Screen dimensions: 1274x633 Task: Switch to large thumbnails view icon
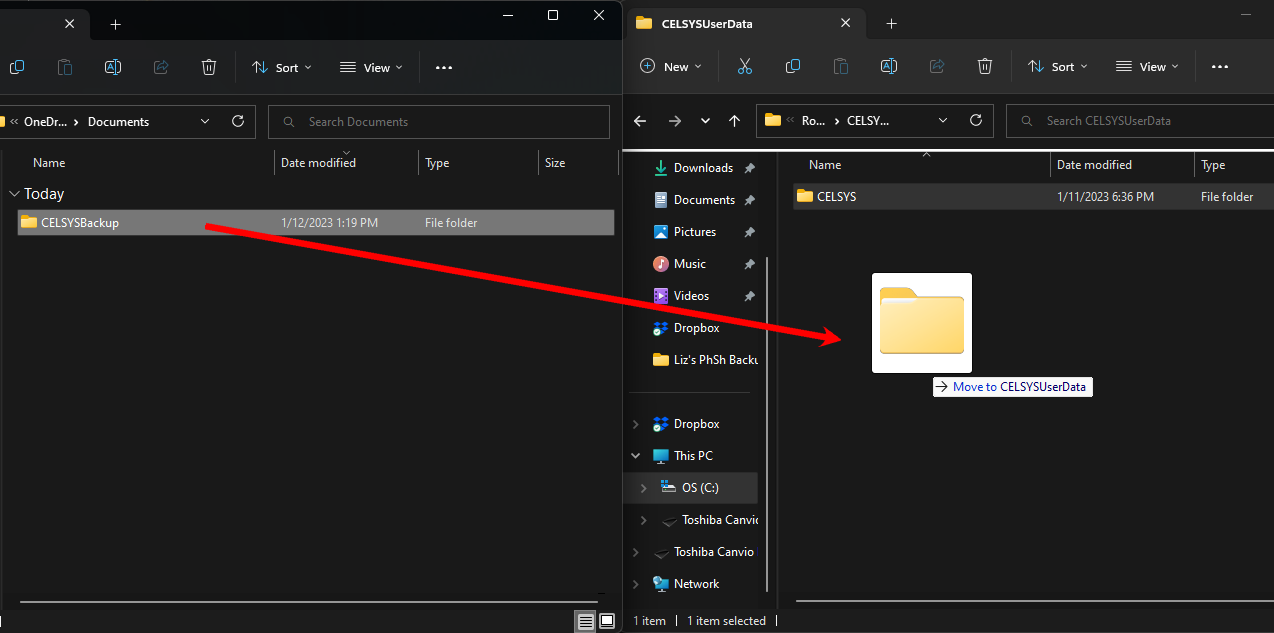(606, 621)
